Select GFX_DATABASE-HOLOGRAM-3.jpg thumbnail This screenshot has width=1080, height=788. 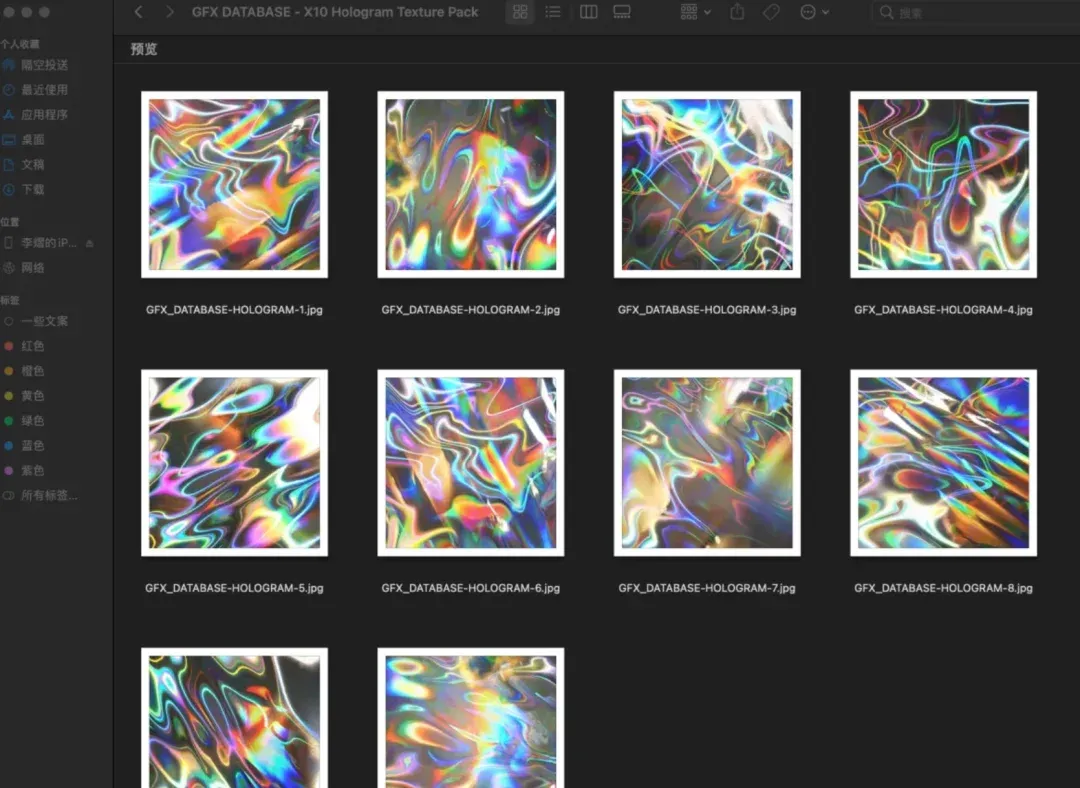tap(707, 185)
